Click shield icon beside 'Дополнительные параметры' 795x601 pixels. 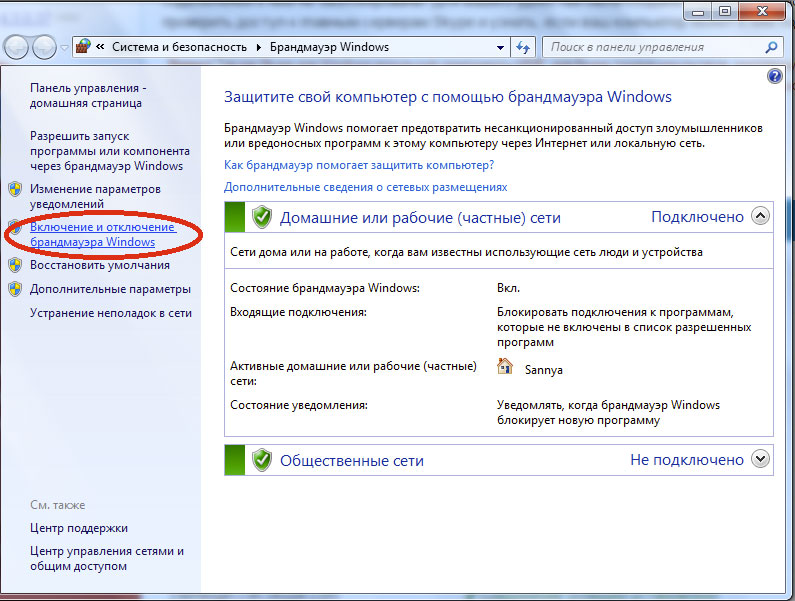tap(15, 289)
